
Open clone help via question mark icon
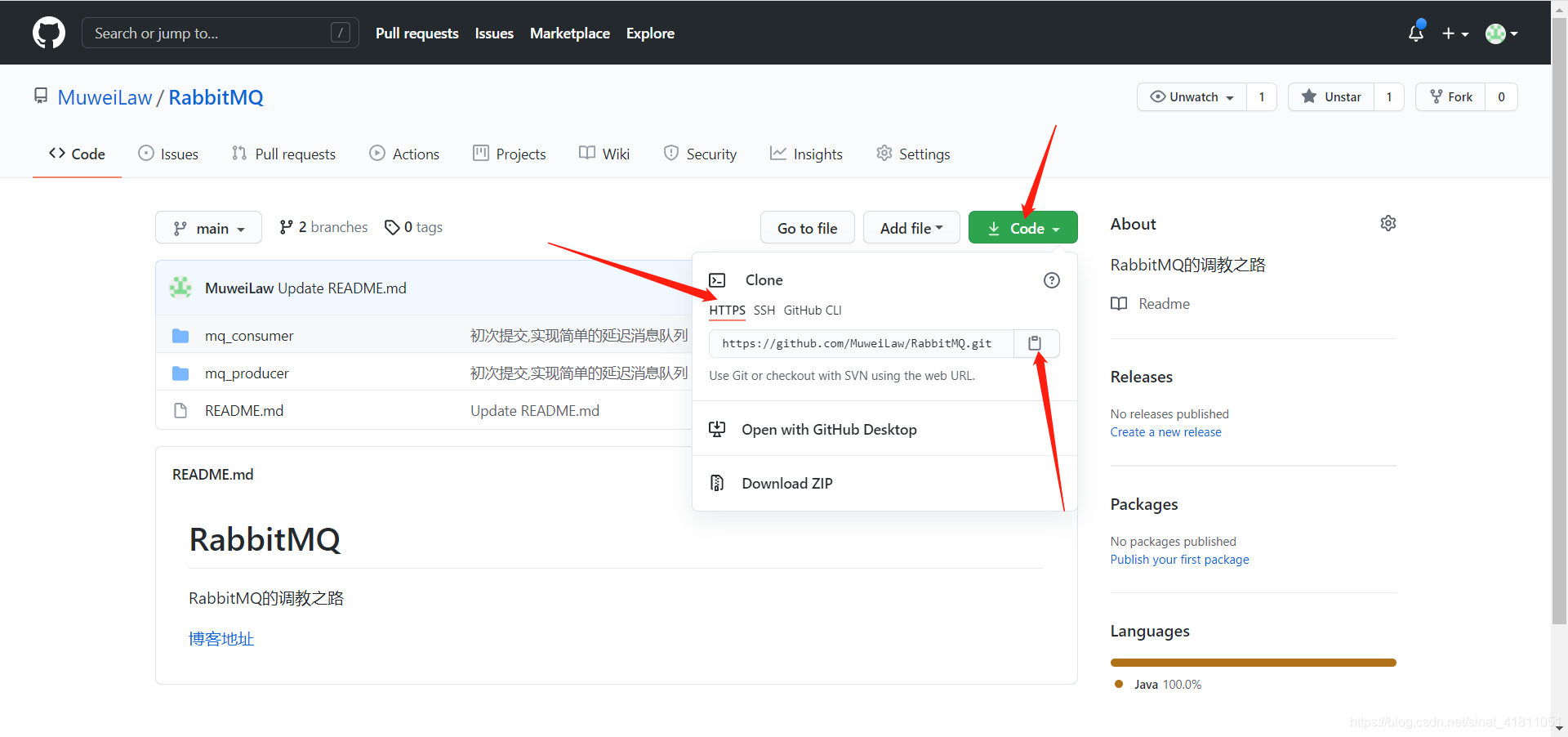point(1051,280)
